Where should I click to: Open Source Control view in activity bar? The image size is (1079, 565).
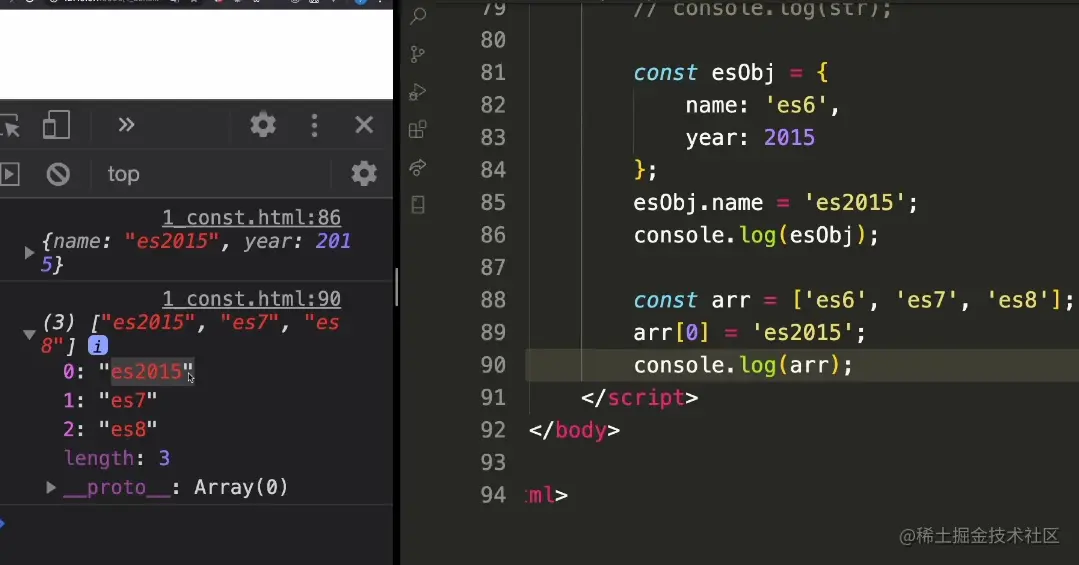(418, 54)
